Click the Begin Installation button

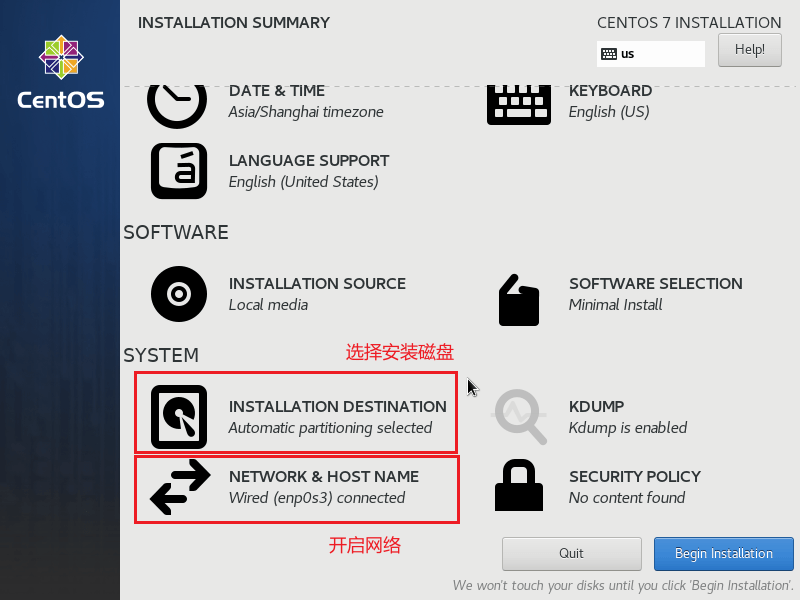point(723,554)
